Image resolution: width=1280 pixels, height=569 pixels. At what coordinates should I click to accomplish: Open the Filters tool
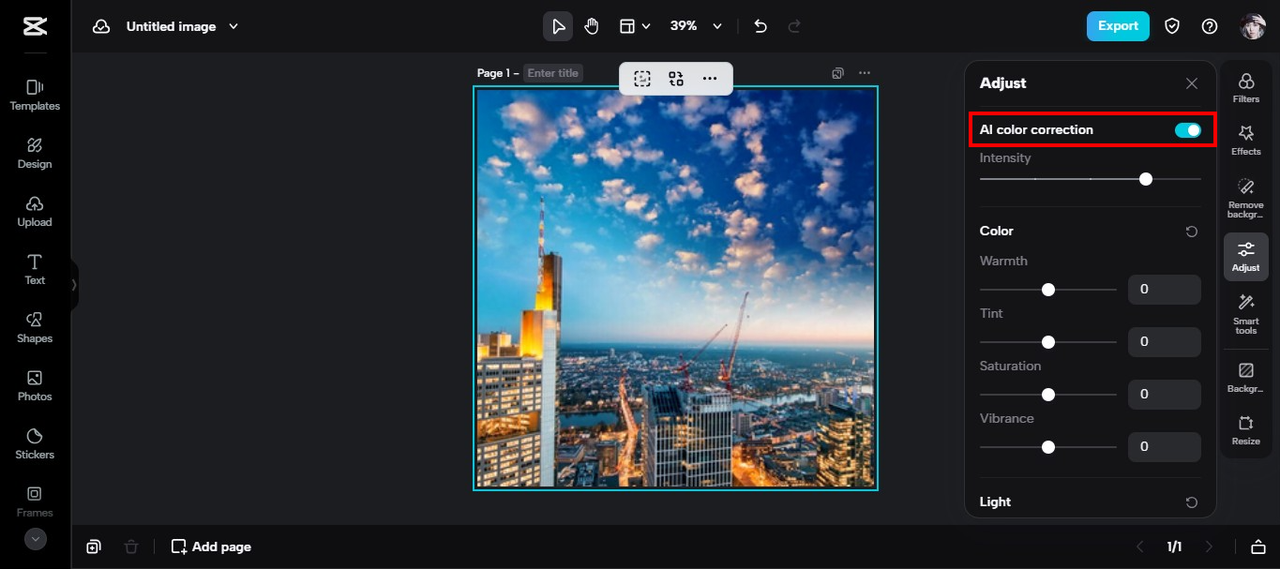(1246, 88)
